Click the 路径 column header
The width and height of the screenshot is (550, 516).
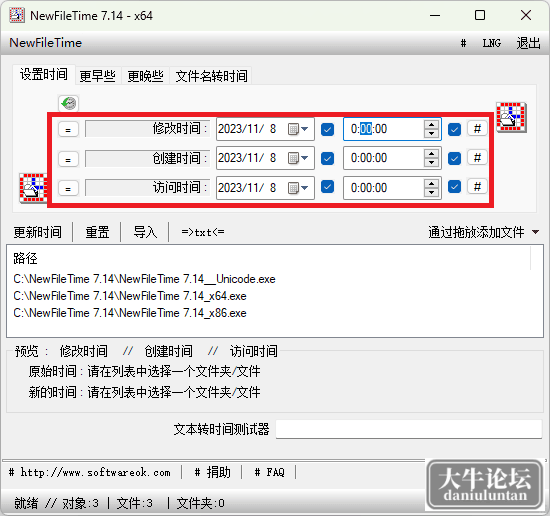point(25,259)
